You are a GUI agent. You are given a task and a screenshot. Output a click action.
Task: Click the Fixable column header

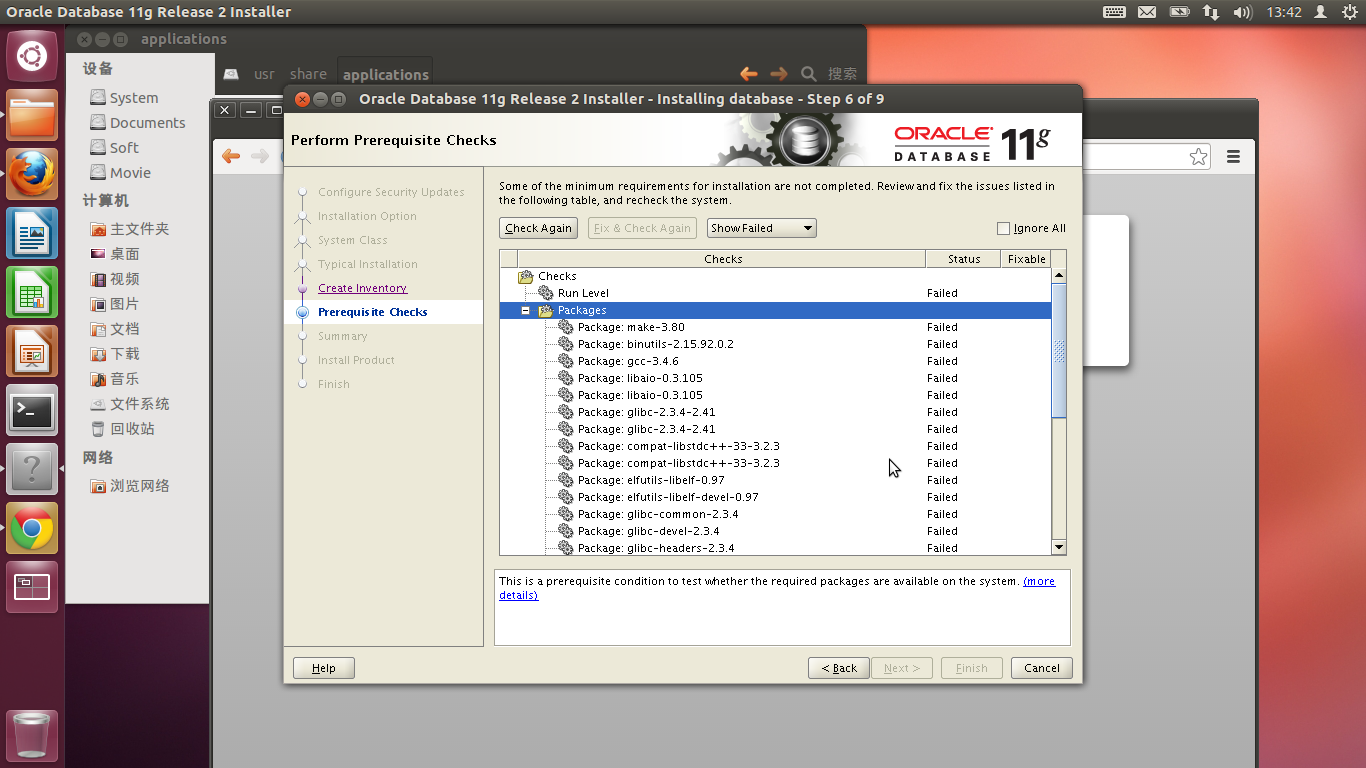[1026, 259]
